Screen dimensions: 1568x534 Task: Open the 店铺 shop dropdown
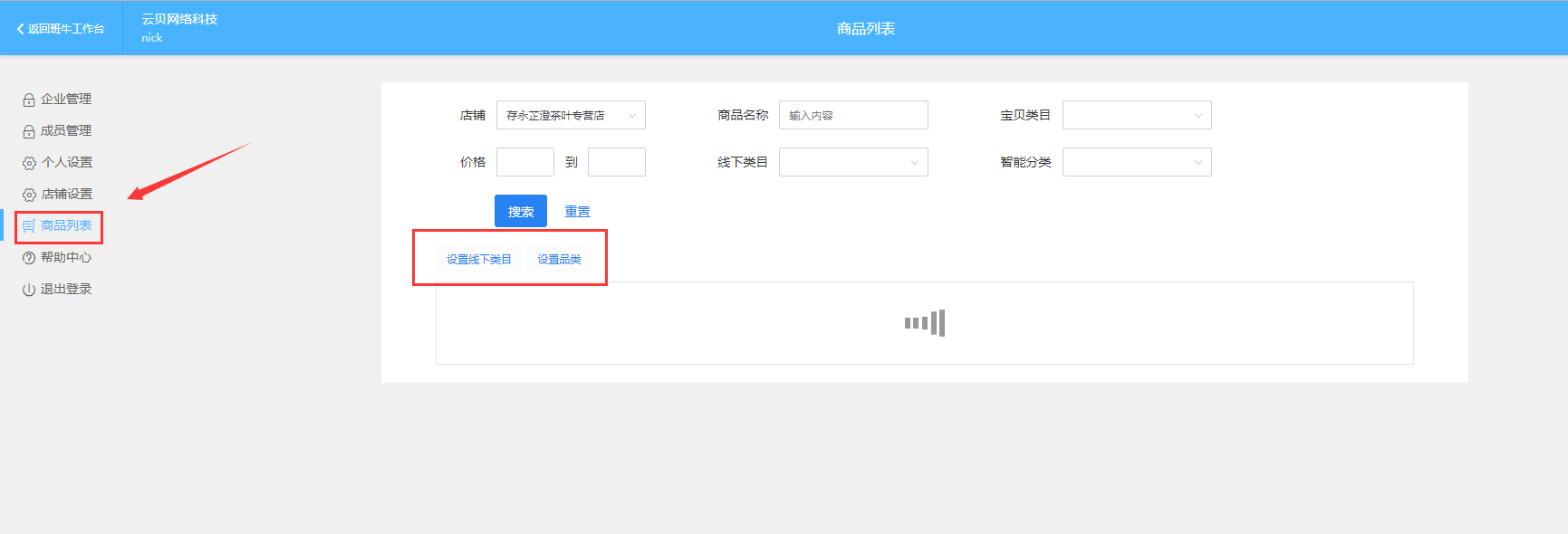pos(571,115)
